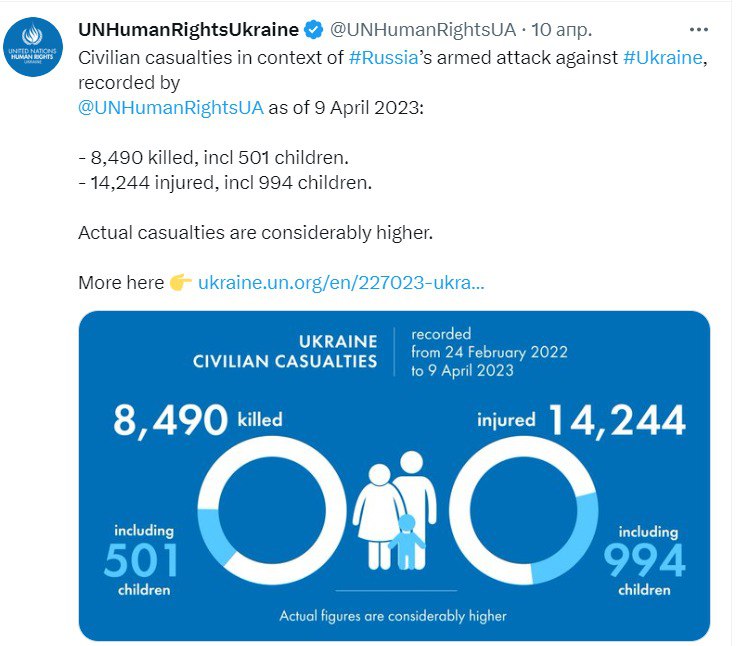The width and height of the screenshot is (737, 646).
Task: Click the family figures icon in infographic
Action: pos(396,509)
